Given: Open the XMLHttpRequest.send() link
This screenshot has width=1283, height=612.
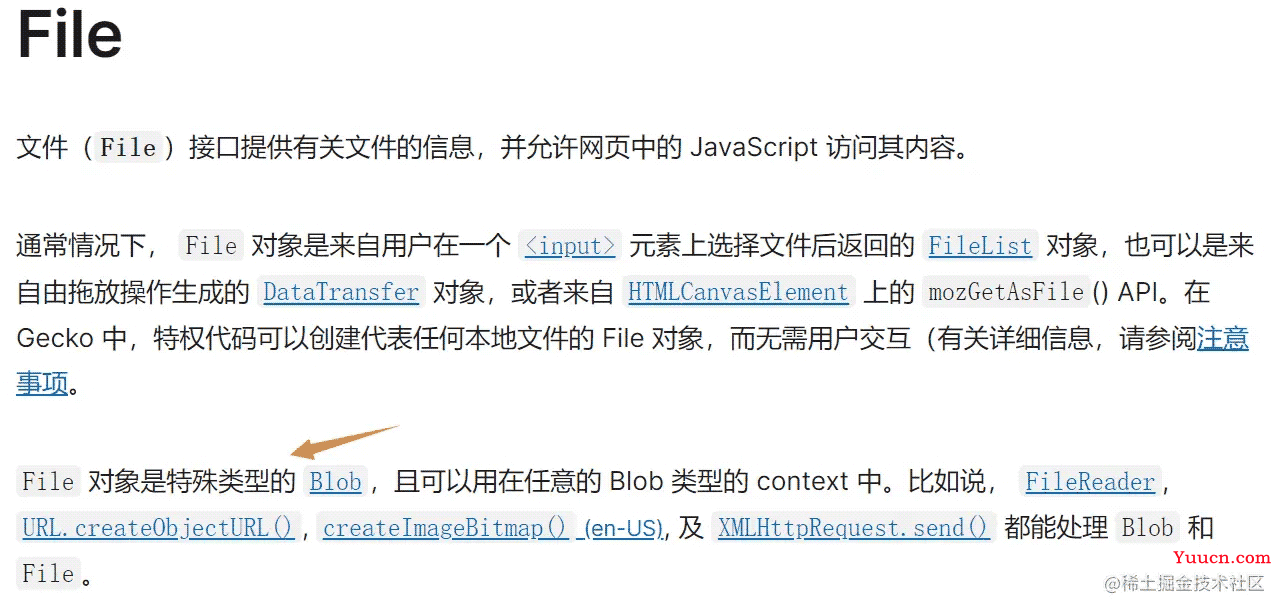Looking at the screenshot, I should pos(853,527).
